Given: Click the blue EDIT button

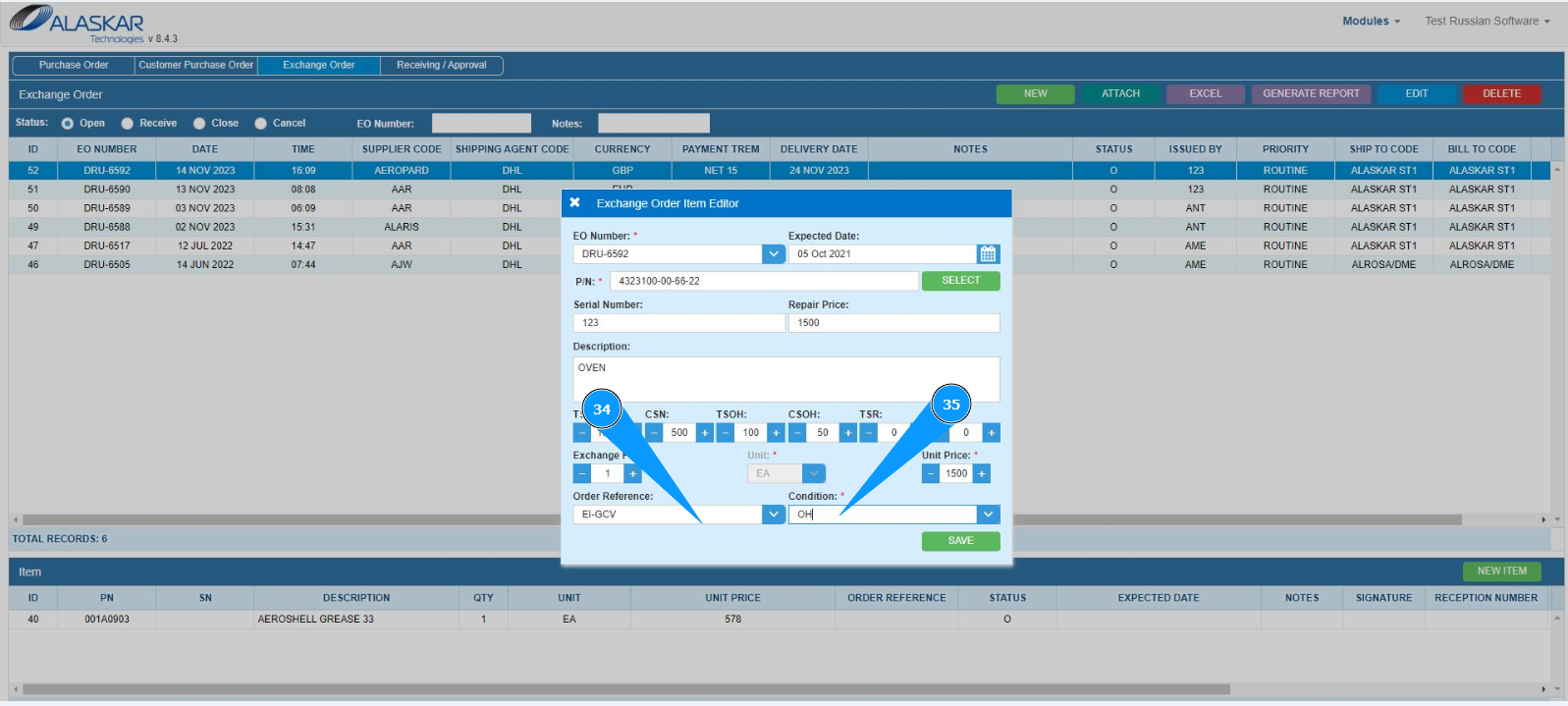Looking at the screenshot, I should [x=1417, y=94].
